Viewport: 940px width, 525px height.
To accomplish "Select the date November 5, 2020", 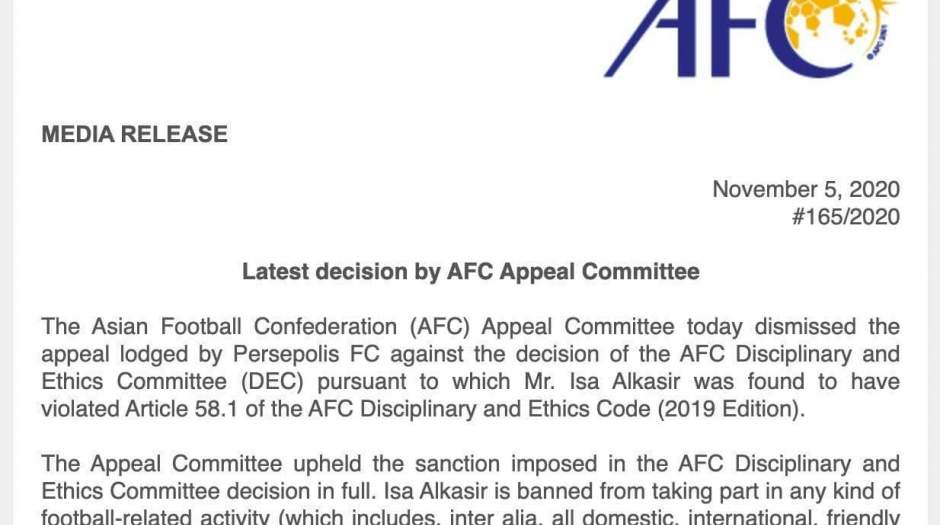I will pos(806,189).
